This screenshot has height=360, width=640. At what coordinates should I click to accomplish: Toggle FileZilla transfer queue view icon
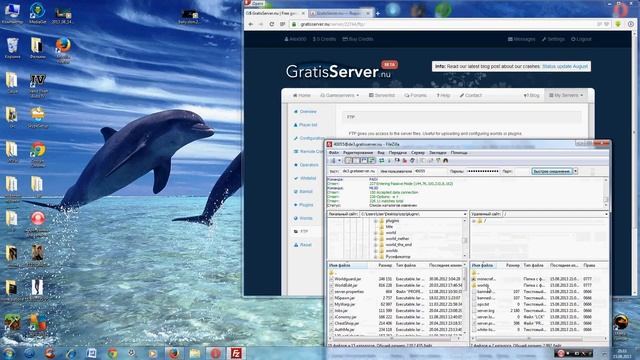[372, 161]
